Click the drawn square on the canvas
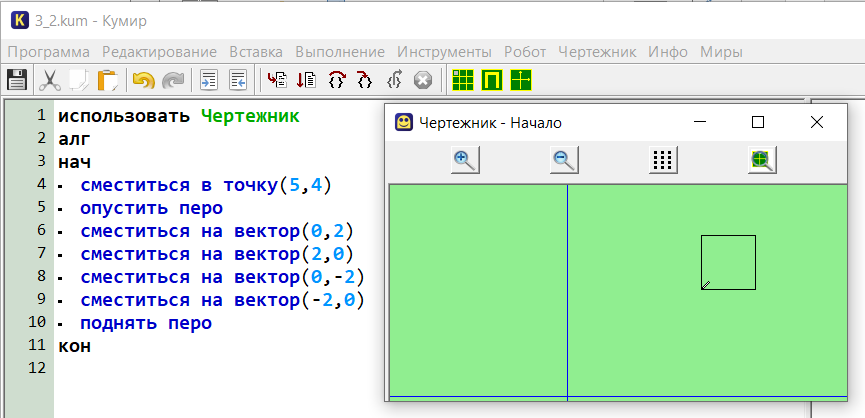 pos(728,262)
